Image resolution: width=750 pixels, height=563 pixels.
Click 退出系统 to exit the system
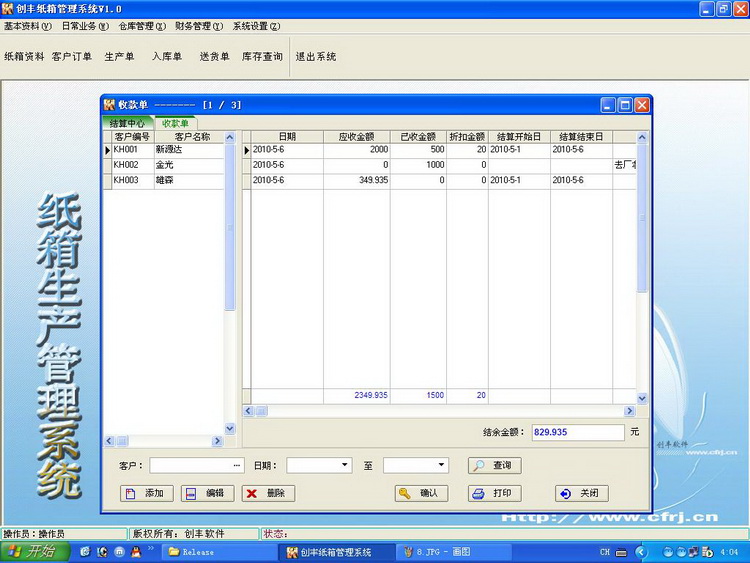(315, 57)
